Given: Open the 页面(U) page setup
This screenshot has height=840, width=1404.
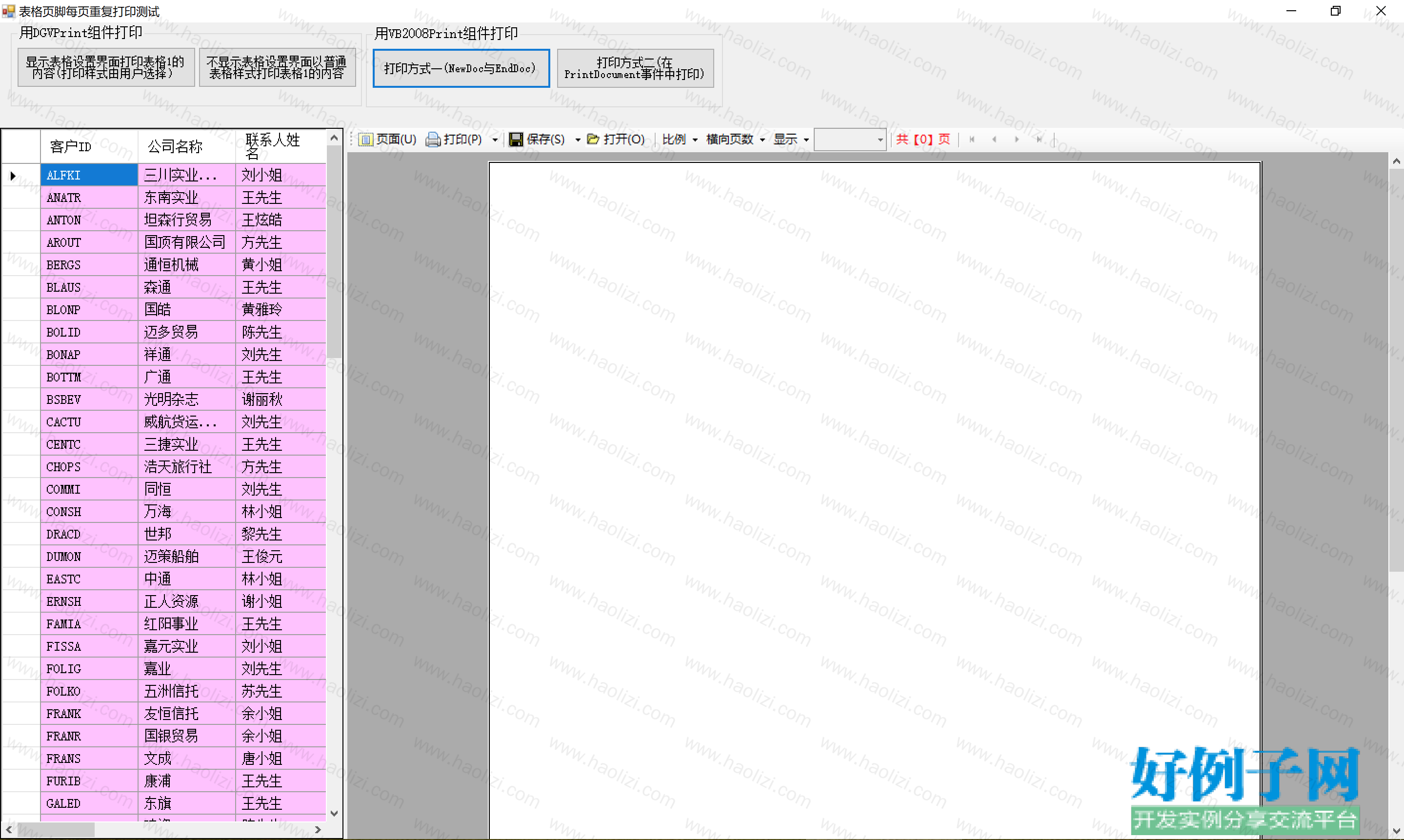Looking at the screenshot, I should (388, 139).
